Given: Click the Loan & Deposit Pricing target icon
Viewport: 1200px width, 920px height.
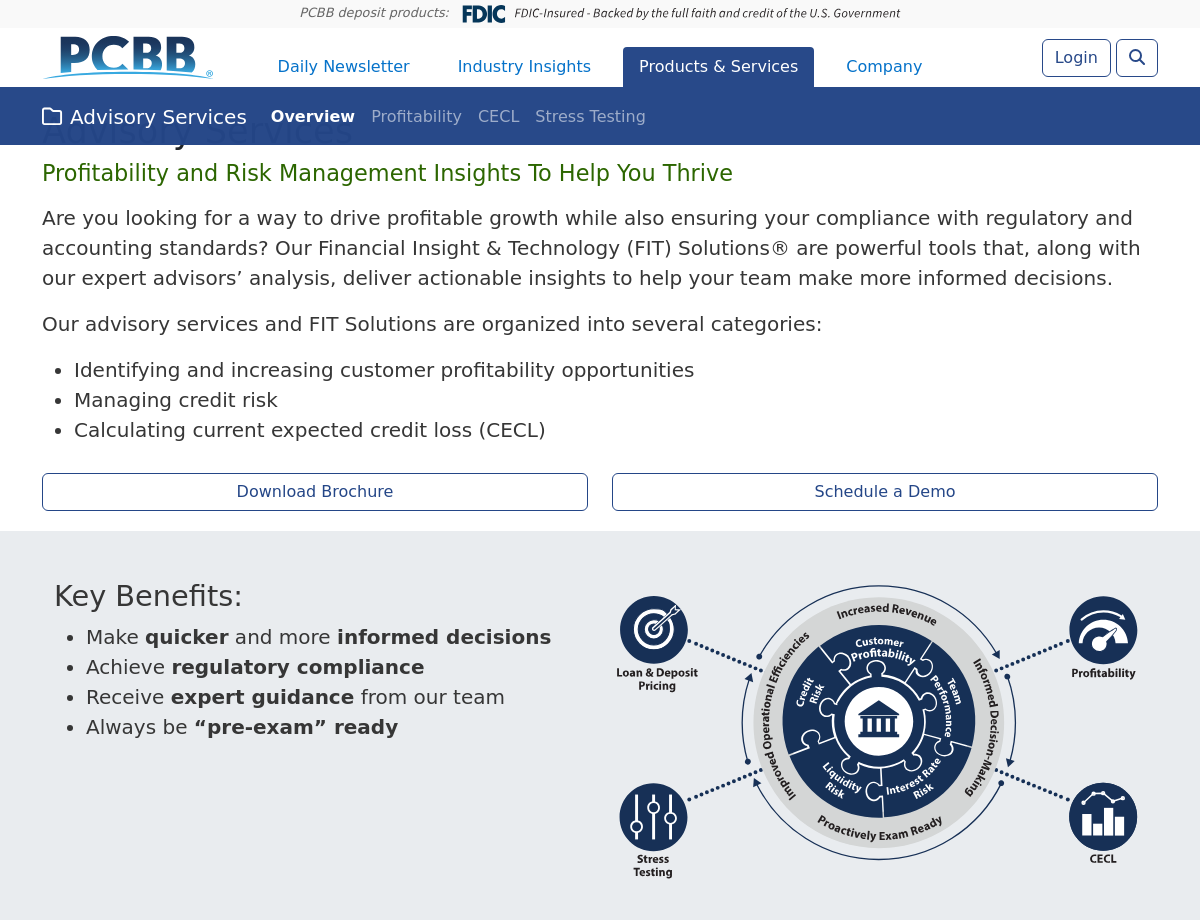Looking at the screenshot, I should coord(653,630).
